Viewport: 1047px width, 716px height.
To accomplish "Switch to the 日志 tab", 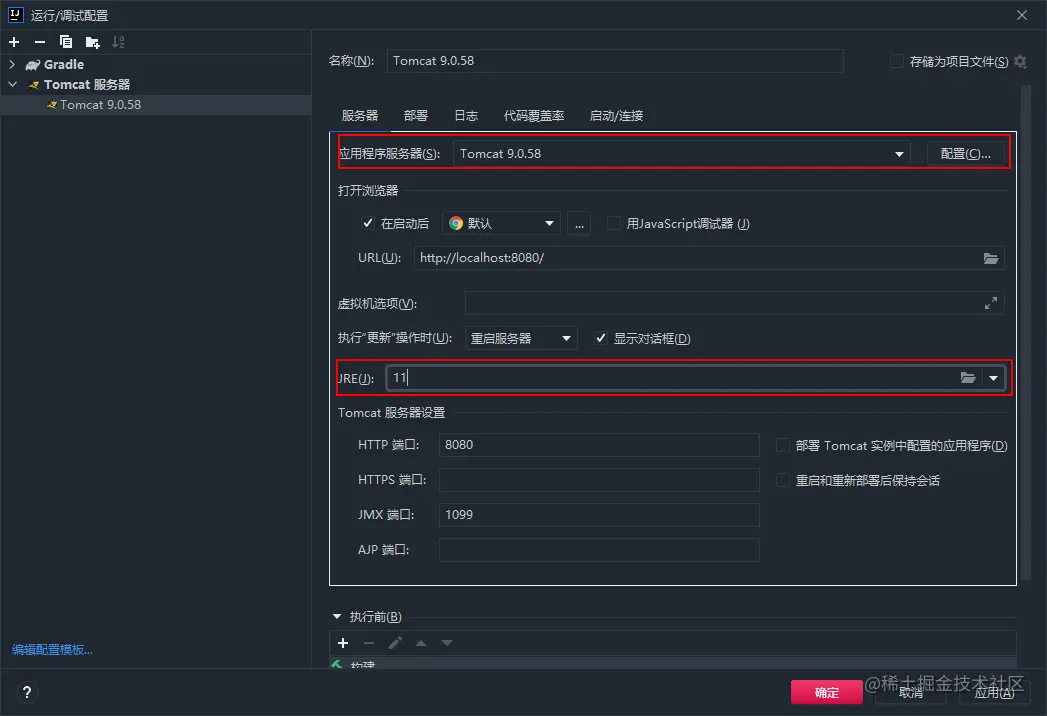I will [x=466, y=116].
